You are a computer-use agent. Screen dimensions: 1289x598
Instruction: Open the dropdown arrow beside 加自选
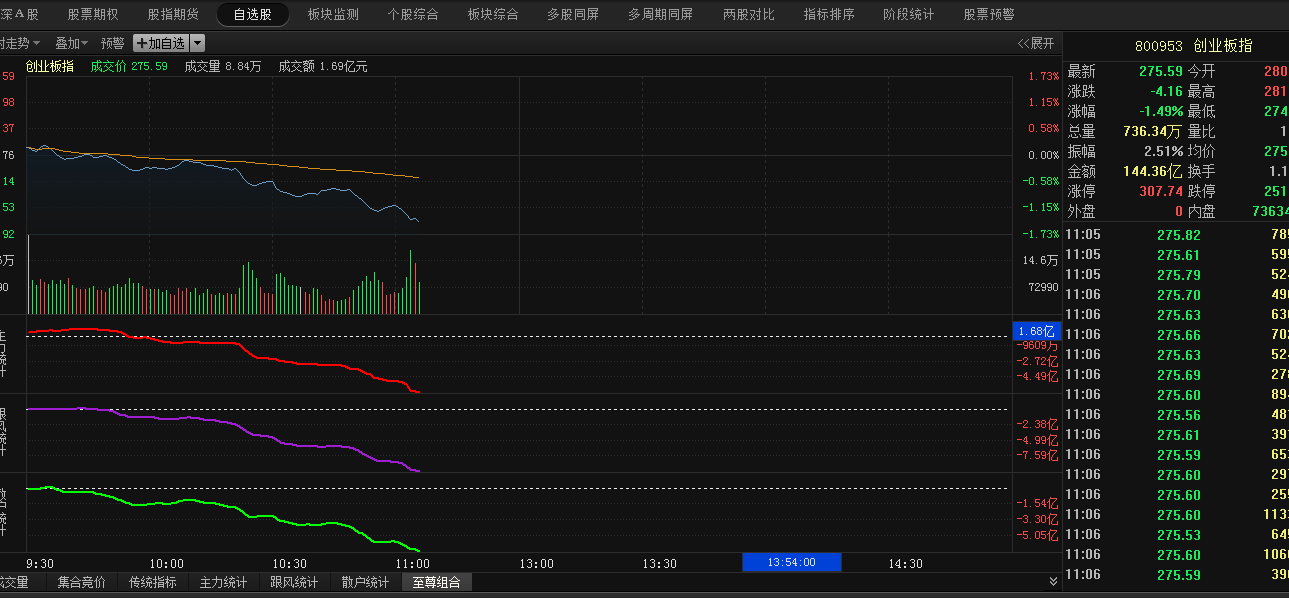click(197, 43)
